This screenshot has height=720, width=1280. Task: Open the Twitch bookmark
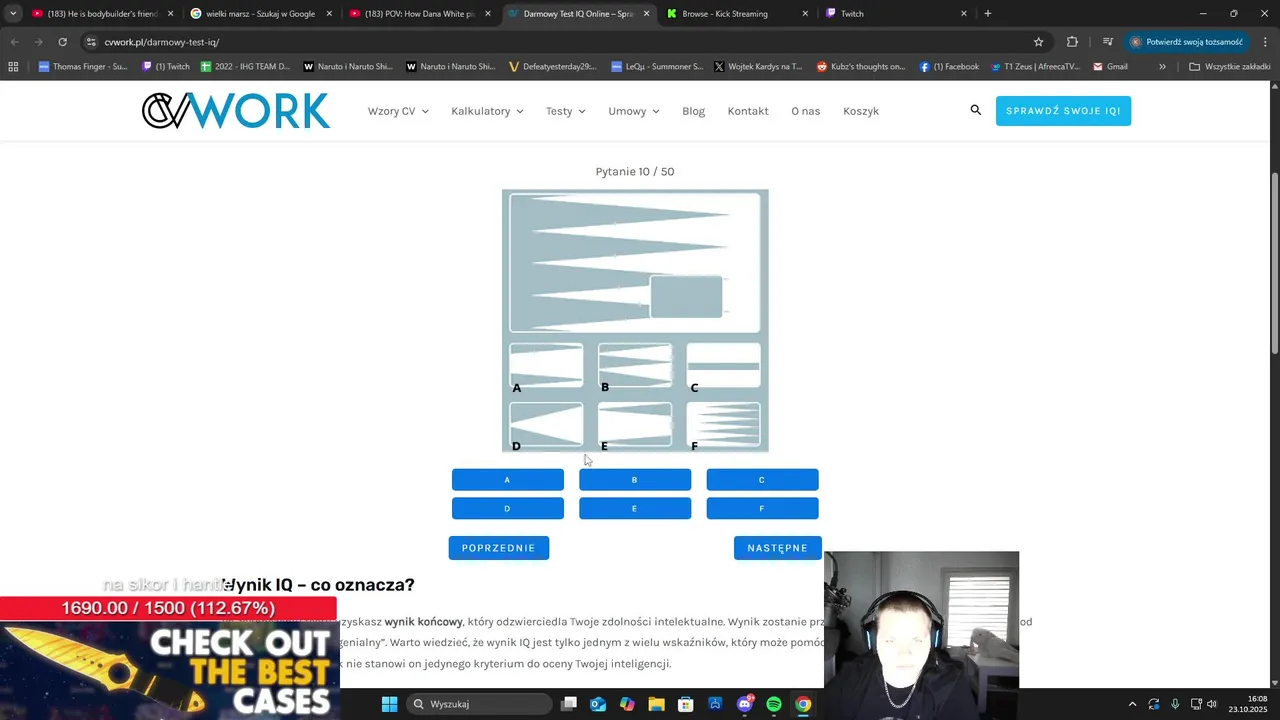[x=166, y=67]
